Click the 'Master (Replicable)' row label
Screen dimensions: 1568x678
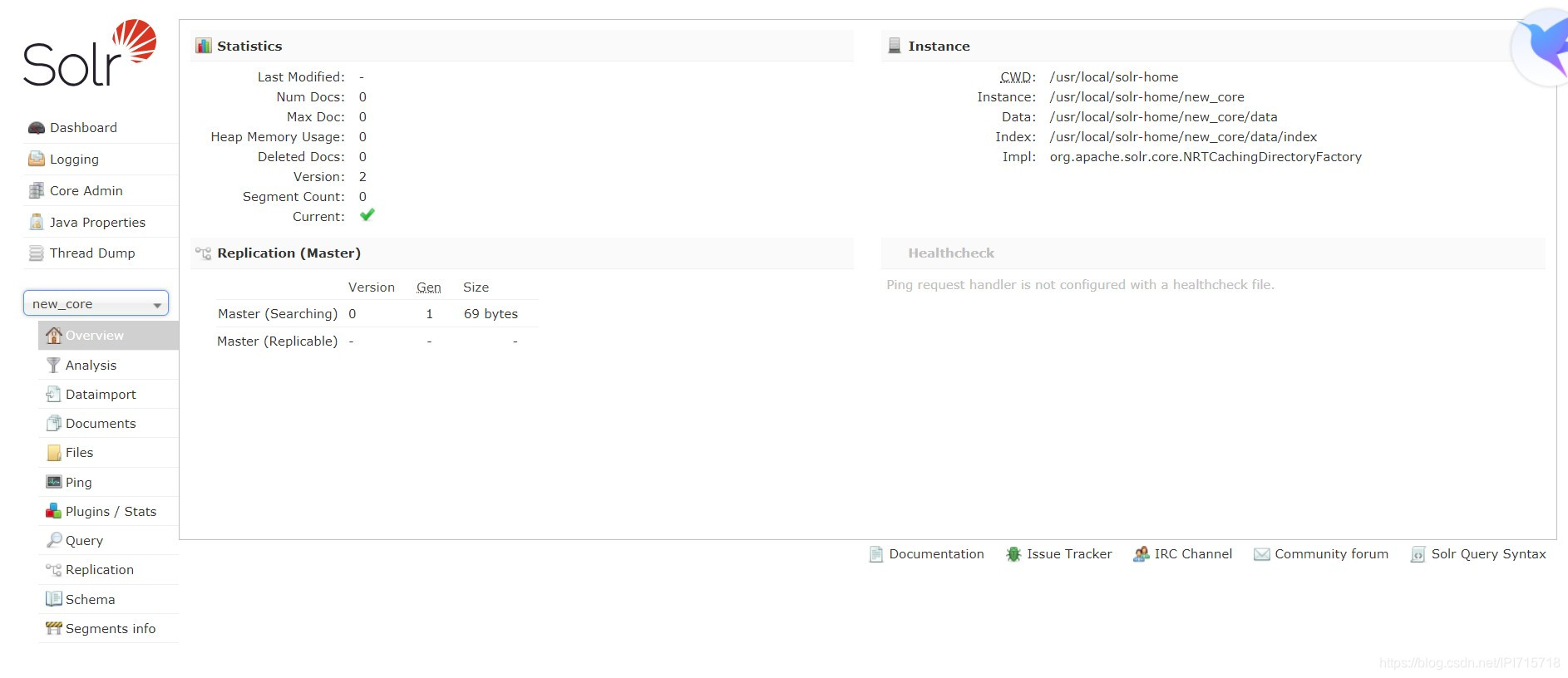click(x=278, y=341)
